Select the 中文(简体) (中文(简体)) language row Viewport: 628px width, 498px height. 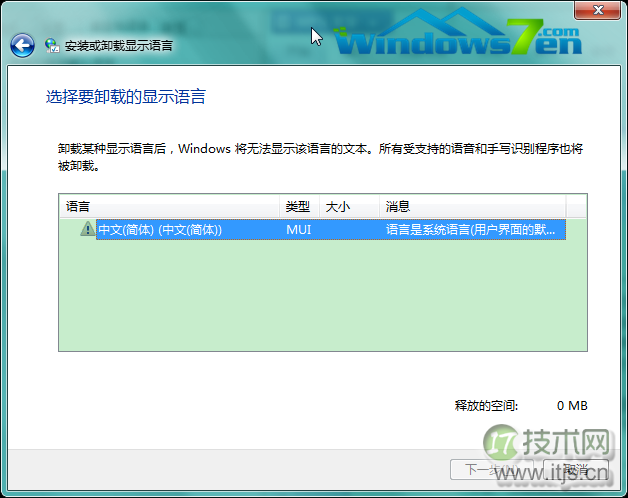[x=331, y=230]
